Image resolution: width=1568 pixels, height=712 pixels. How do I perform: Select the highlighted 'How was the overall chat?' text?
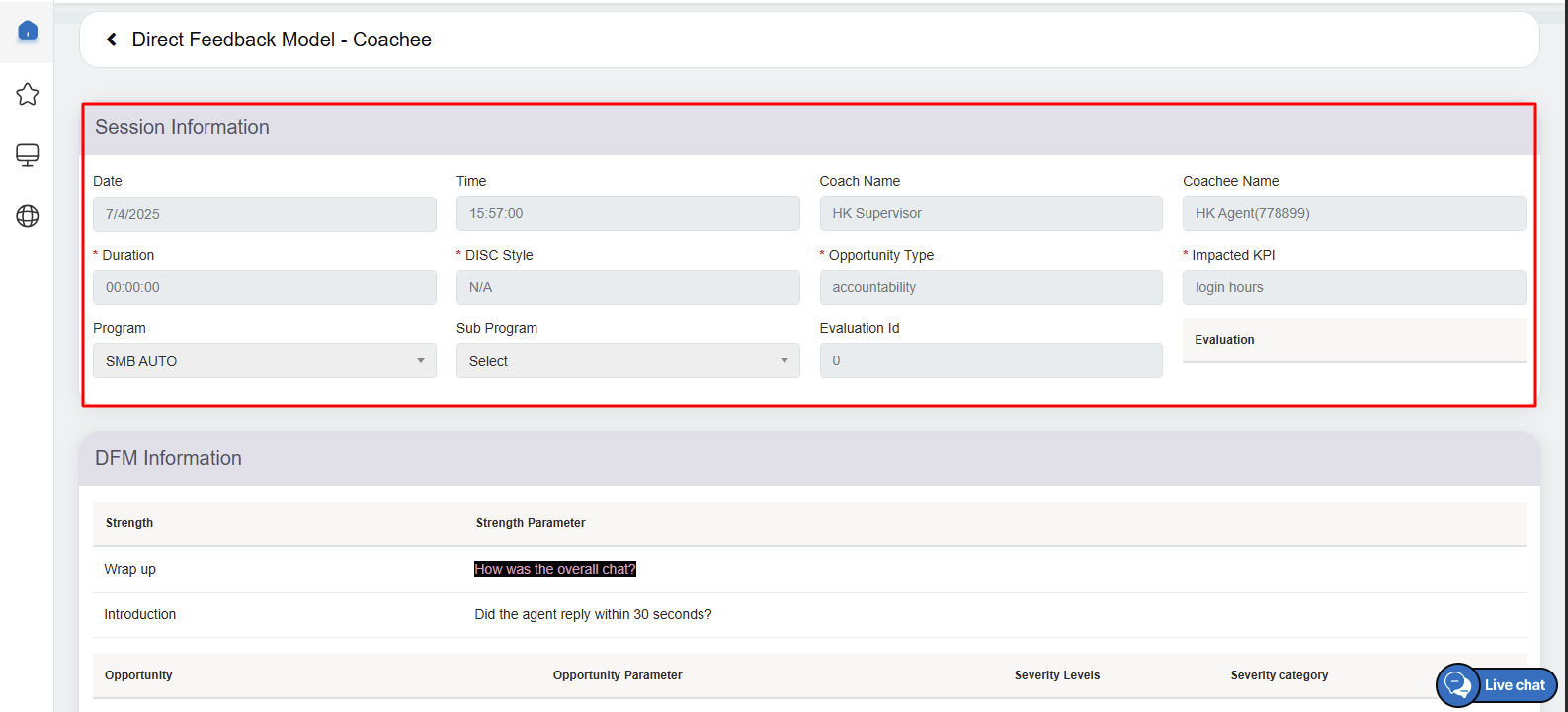coord(555,569)
